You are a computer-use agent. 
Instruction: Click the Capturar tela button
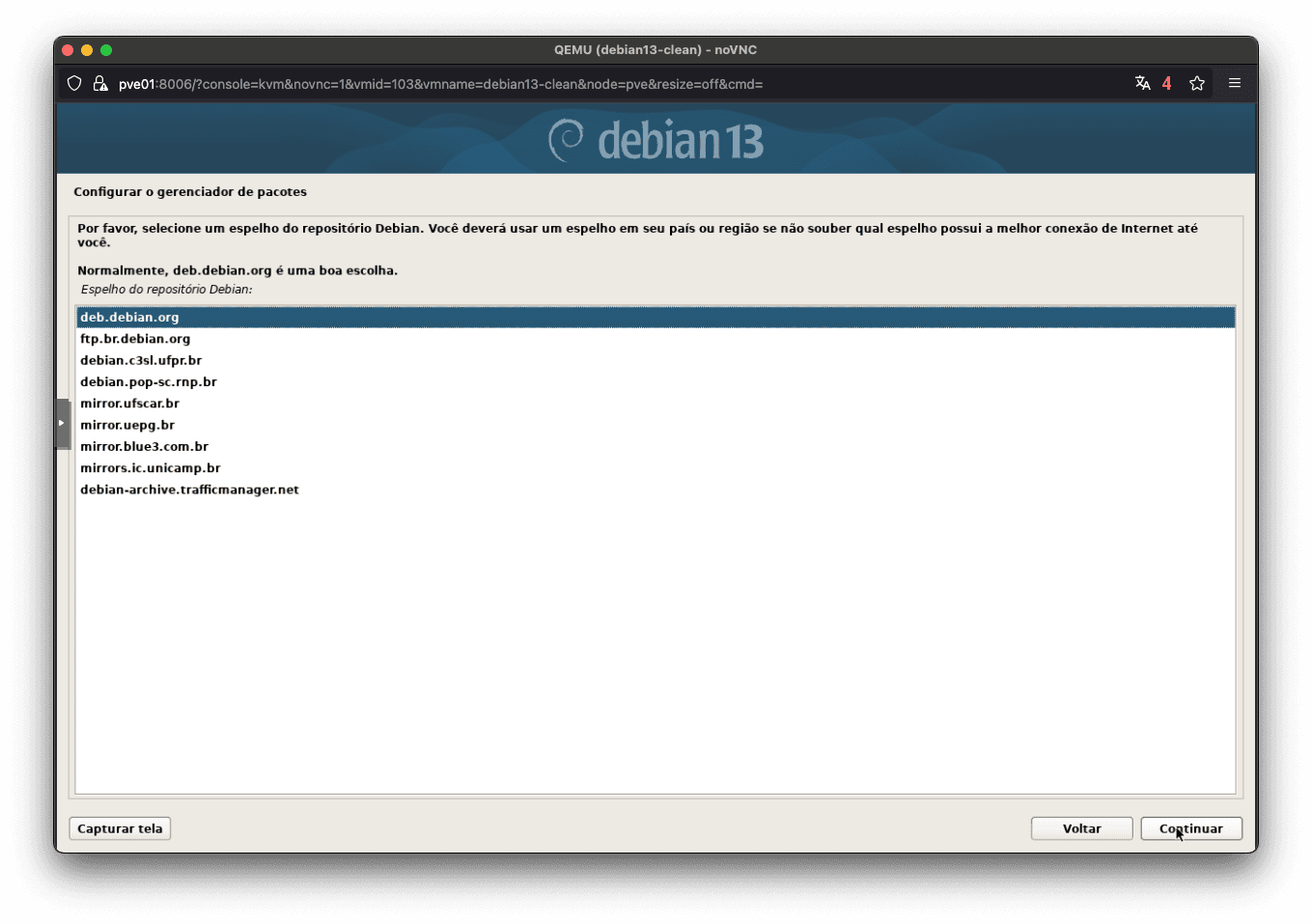[x=120, y=828]
